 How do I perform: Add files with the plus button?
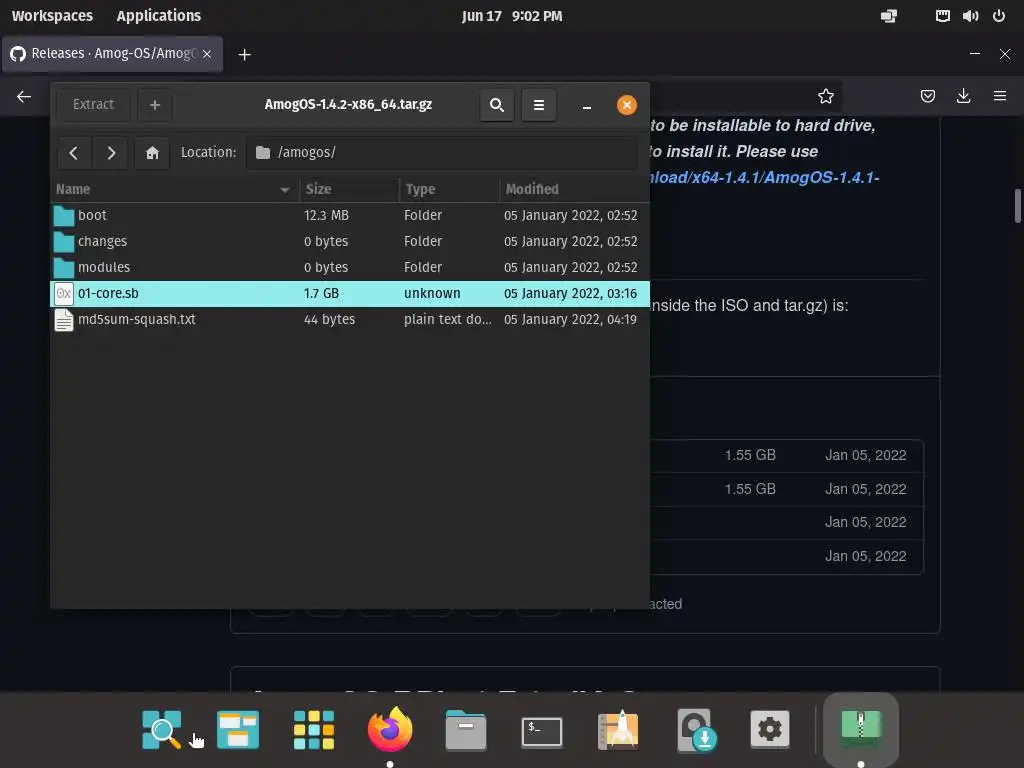point(155,104)
